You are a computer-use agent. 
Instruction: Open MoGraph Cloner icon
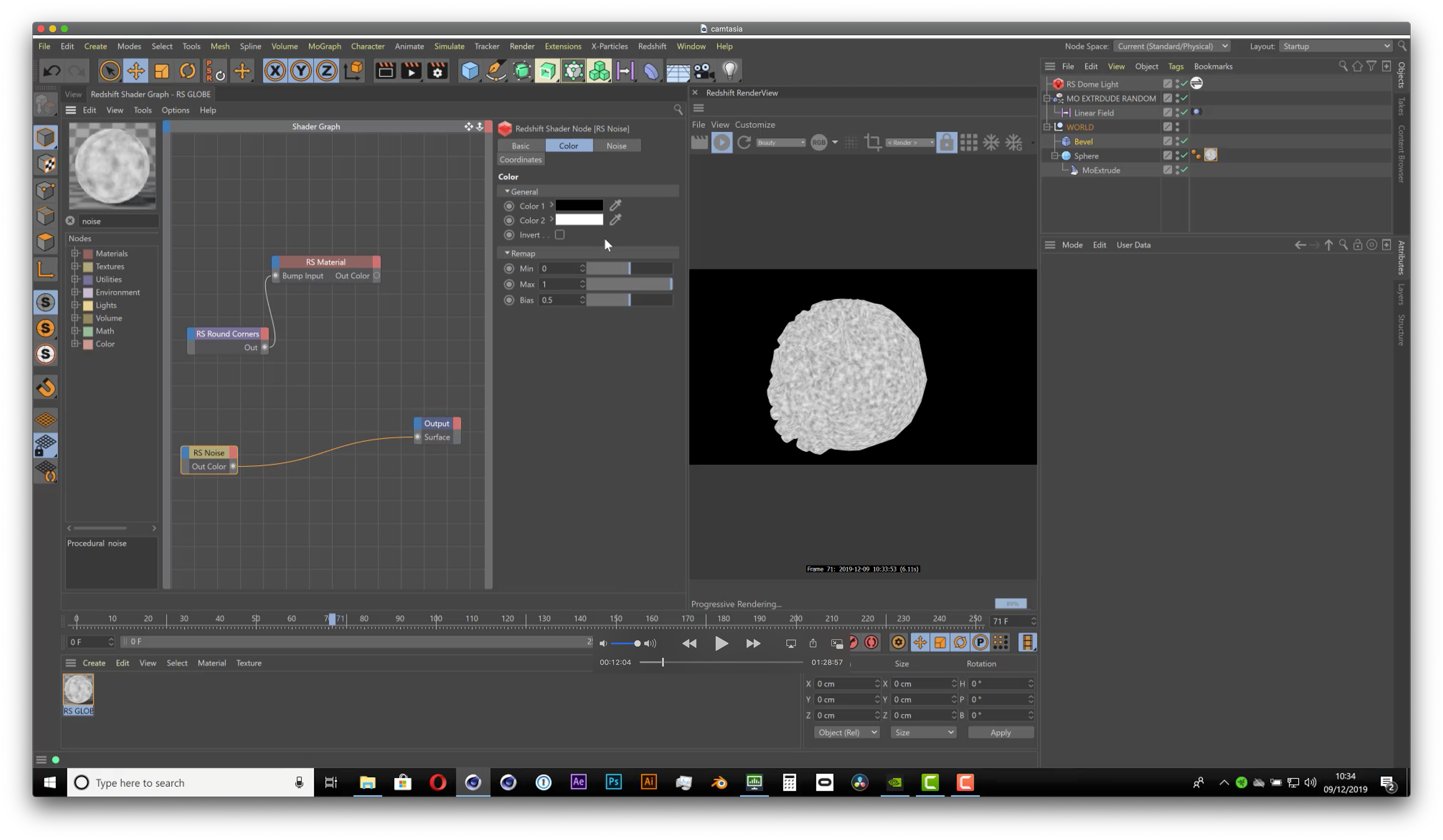599,71
